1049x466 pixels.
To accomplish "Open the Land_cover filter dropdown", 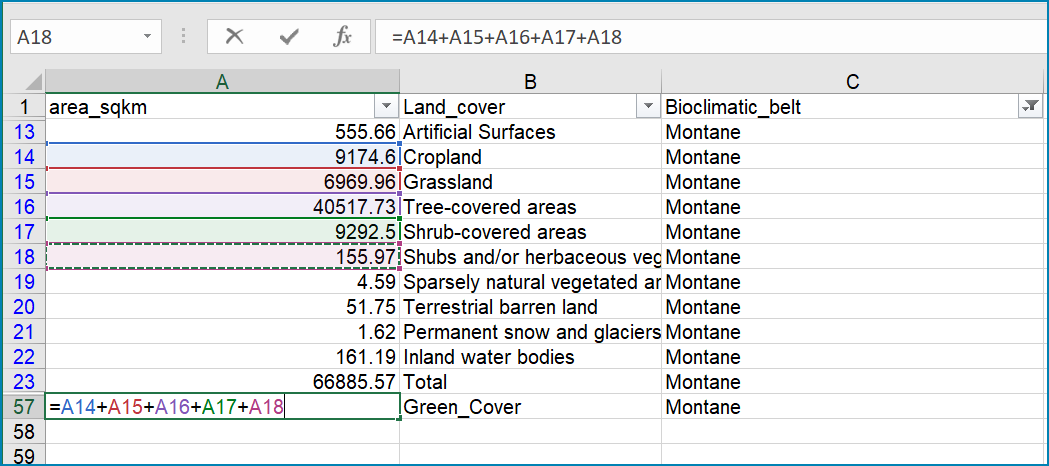I will (x=648, y=107).
